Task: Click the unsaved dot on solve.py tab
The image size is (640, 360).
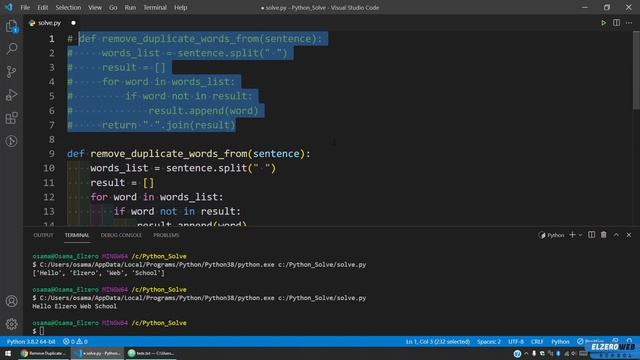Action: point(73,23)
